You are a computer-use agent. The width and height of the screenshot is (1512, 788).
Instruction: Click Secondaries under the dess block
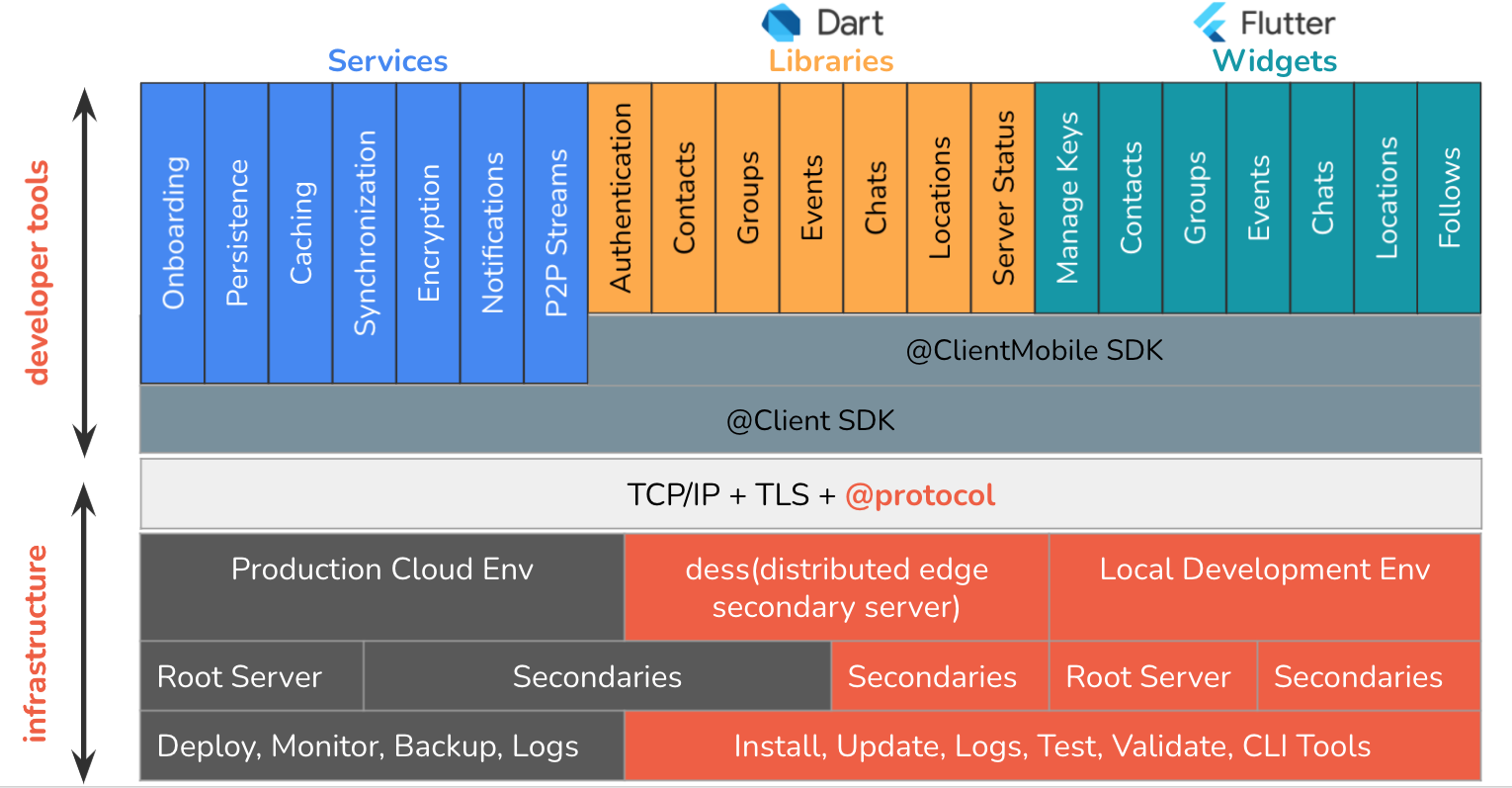[x=940, y=676]
